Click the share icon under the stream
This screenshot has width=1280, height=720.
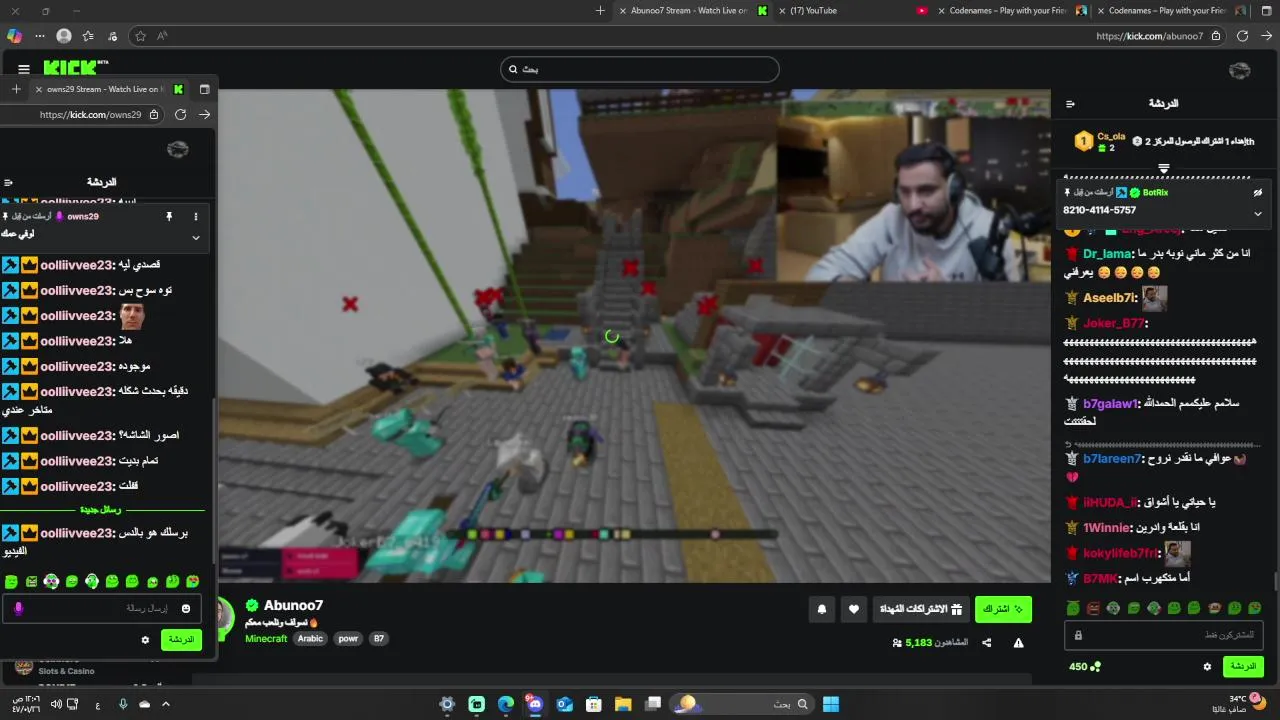(987, 643)
